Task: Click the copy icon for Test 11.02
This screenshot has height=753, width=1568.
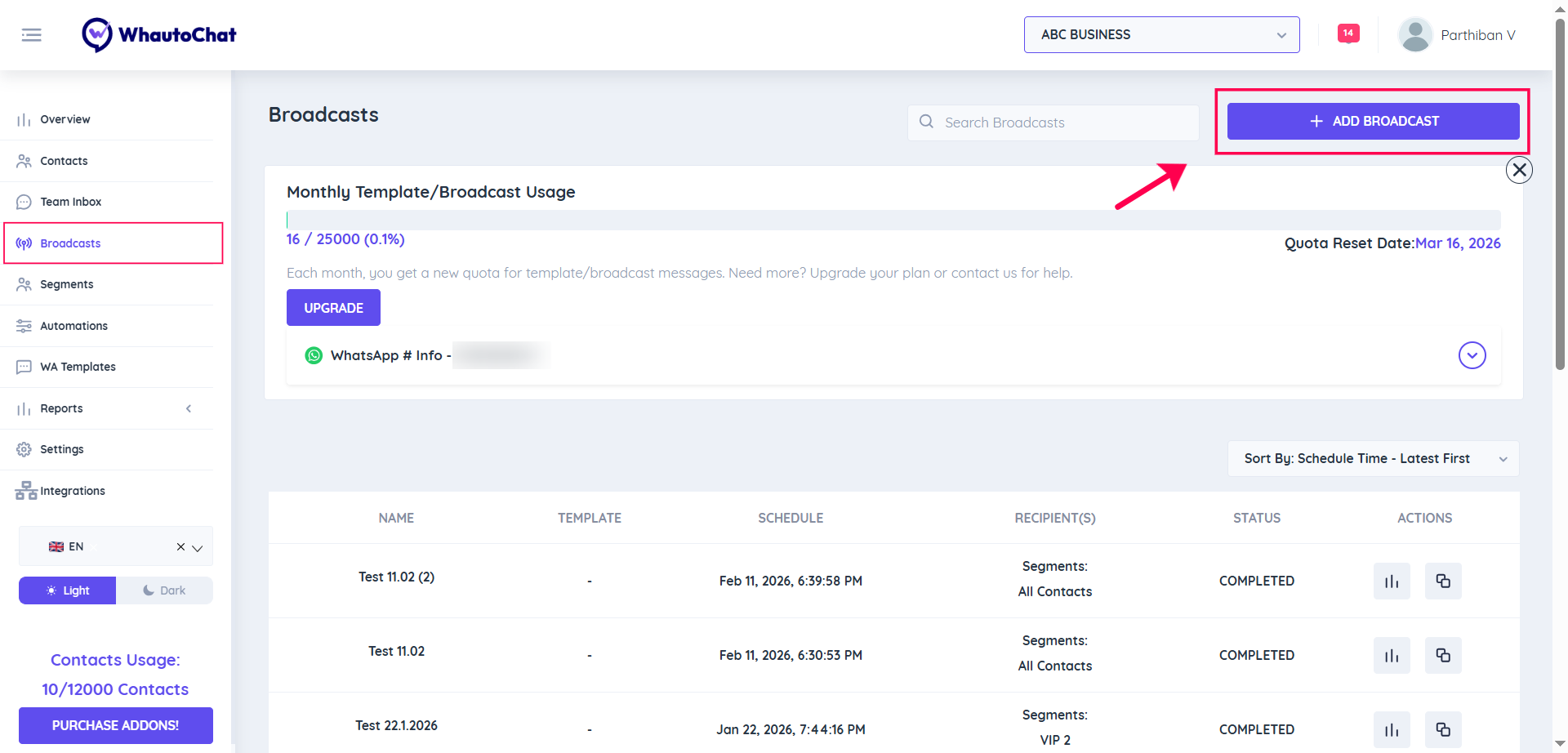Action: click(x=1442, y=656)
